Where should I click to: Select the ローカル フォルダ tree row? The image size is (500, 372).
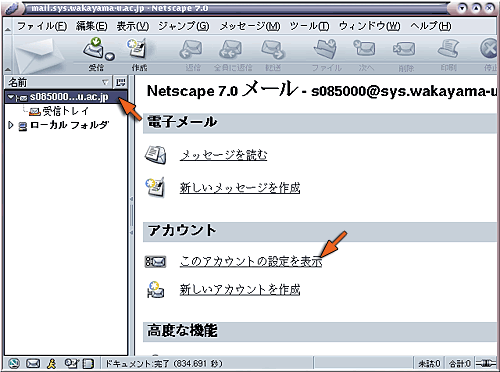point(66,125)
